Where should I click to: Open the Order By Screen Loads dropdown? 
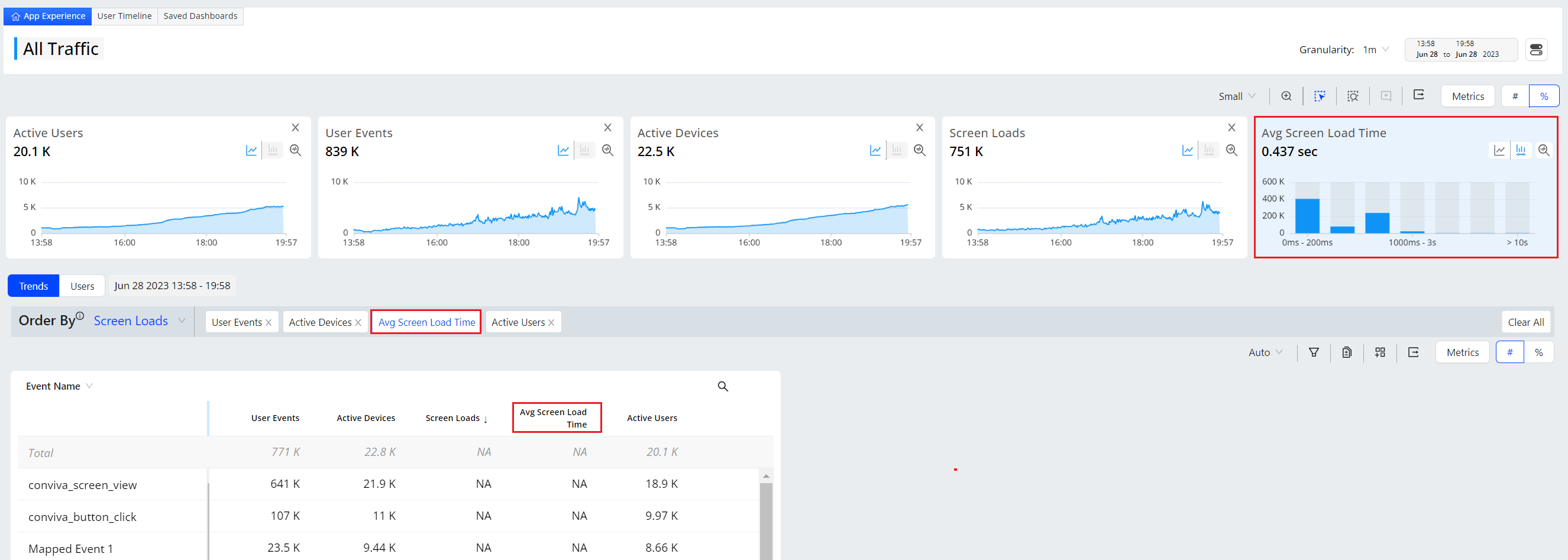tap(139, 321)
